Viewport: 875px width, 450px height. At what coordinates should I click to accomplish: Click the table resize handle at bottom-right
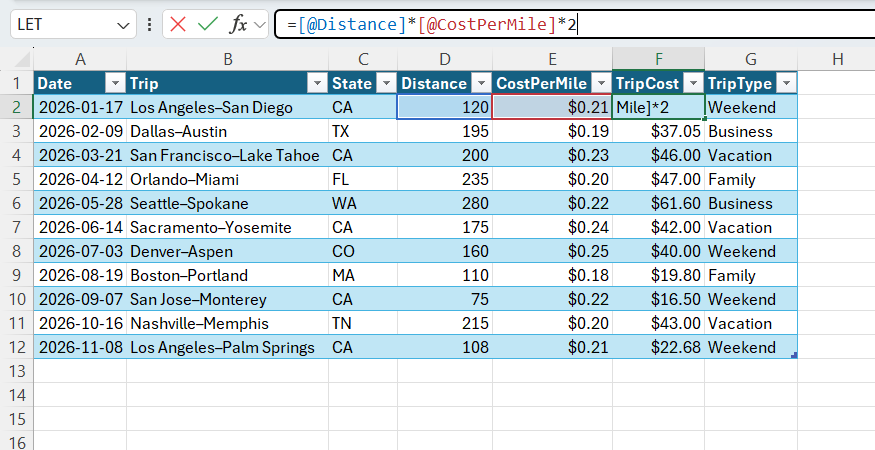click(794, 355)
